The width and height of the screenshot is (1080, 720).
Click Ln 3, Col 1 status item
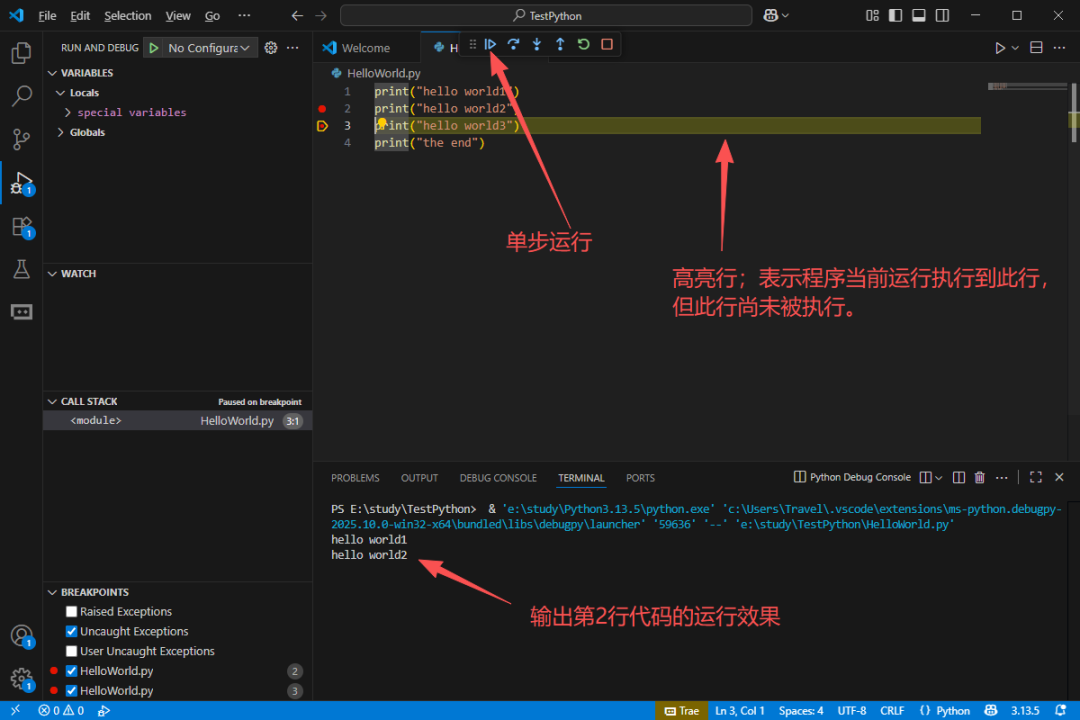(740, 710)
